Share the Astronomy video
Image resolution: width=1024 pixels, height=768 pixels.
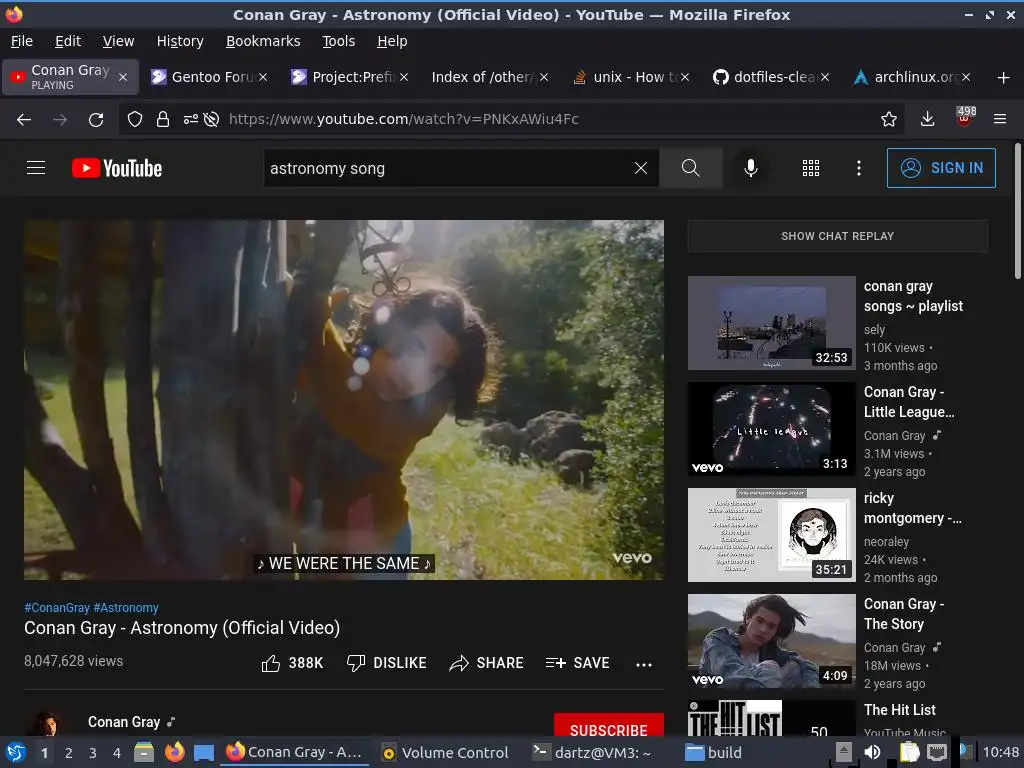[486, 664]
